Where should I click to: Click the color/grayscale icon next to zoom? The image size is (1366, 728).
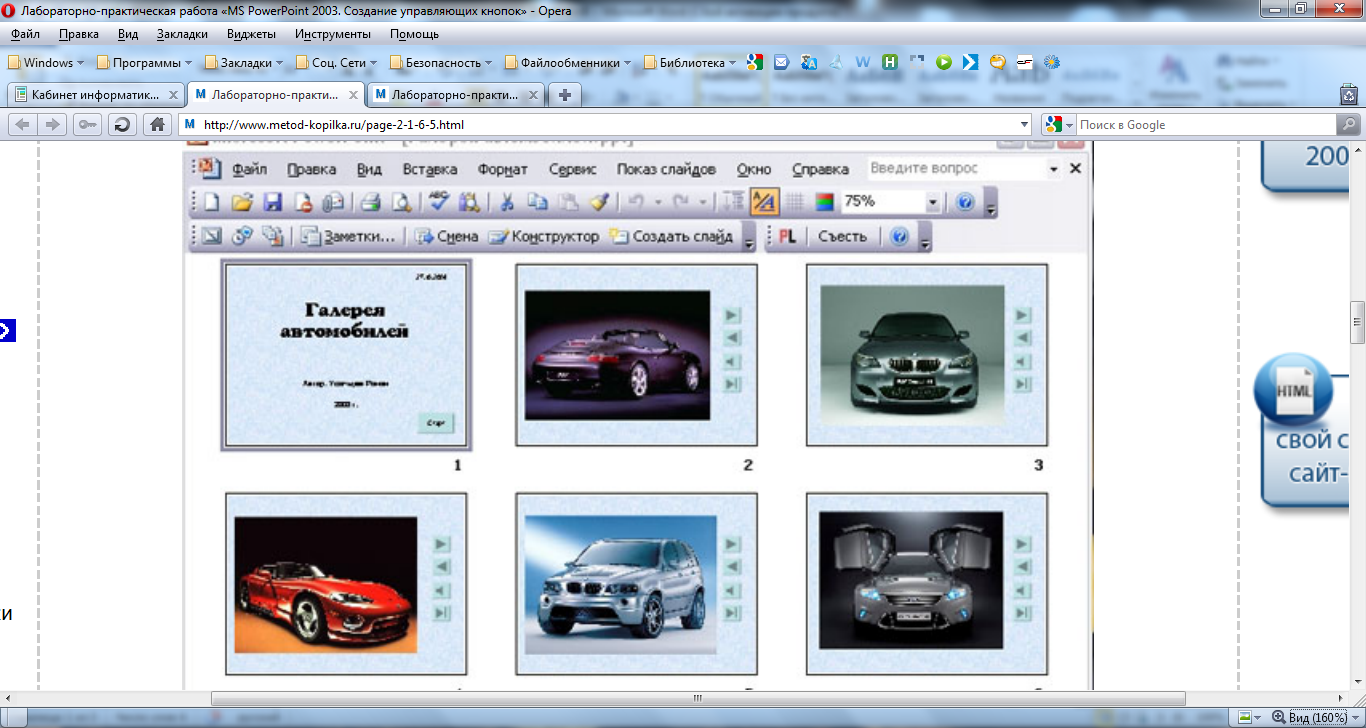(824, 202)
